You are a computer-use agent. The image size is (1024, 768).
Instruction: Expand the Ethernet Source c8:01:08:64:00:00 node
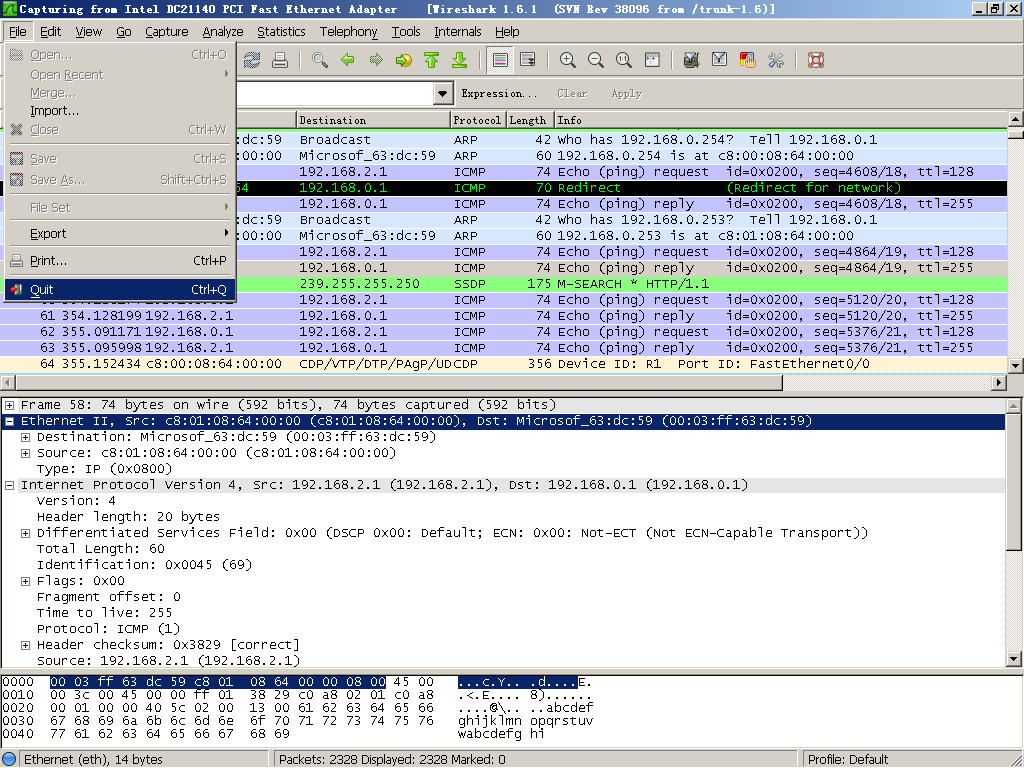[x=25, y=453]
